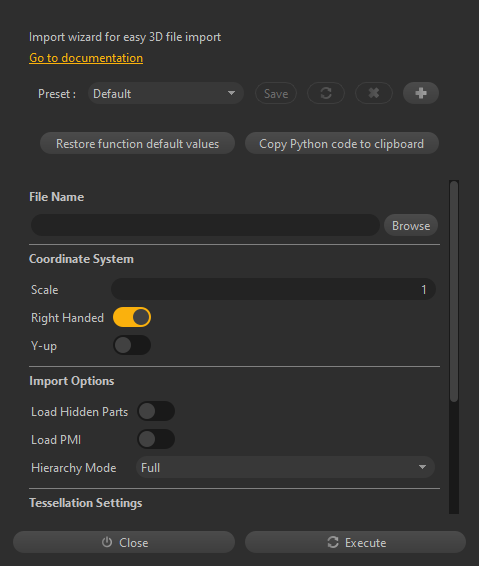
Task: Click the Browse button for file
Action: [x=411, y=225]
